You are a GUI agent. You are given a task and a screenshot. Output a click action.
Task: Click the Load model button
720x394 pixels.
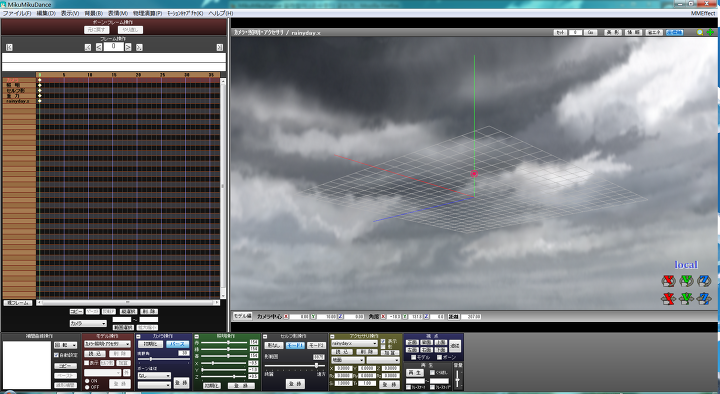pyautogui.click(x=95, y=354)
